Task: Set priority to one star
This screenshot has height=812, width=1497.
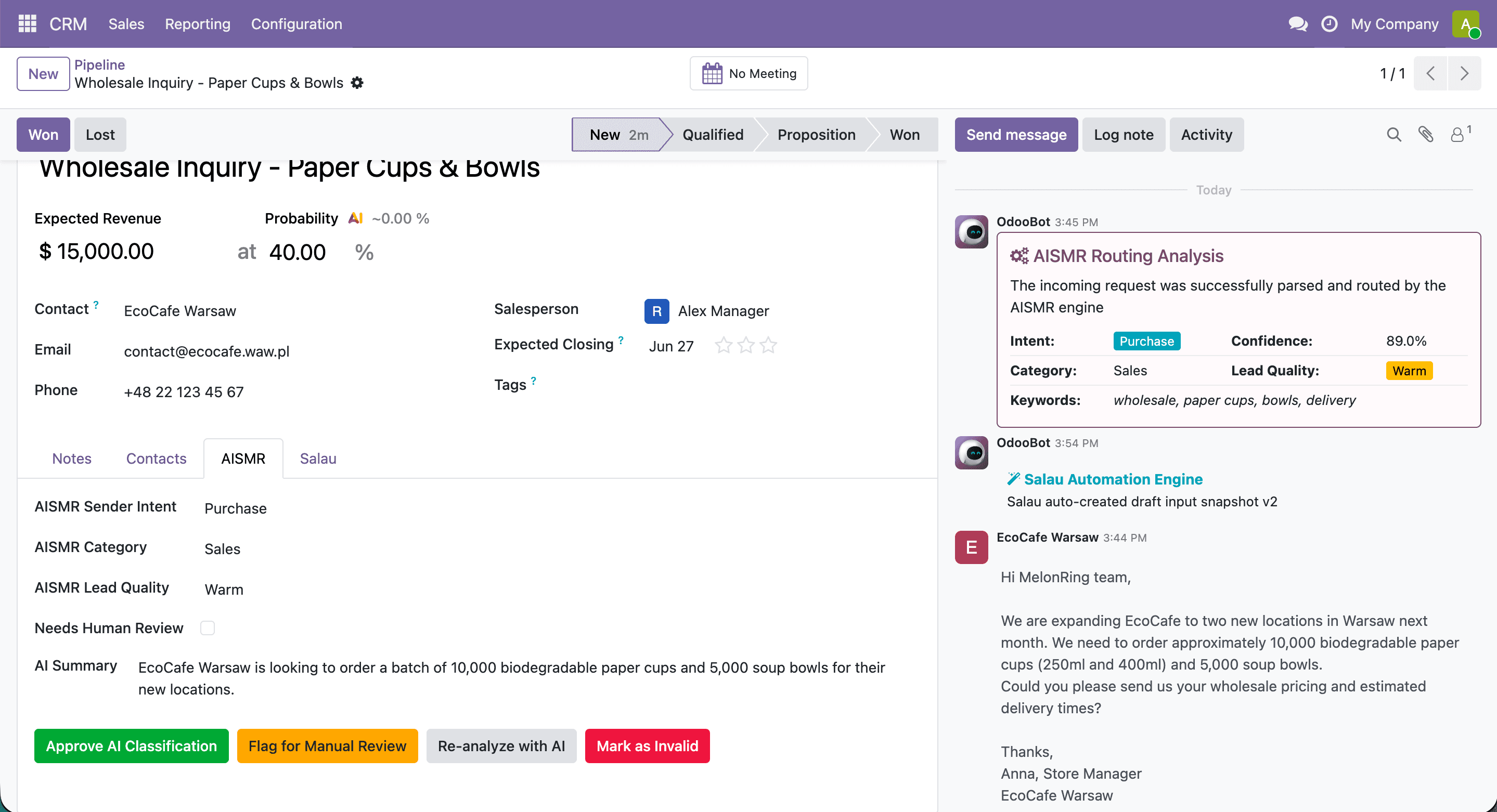Action: (724, 346)
